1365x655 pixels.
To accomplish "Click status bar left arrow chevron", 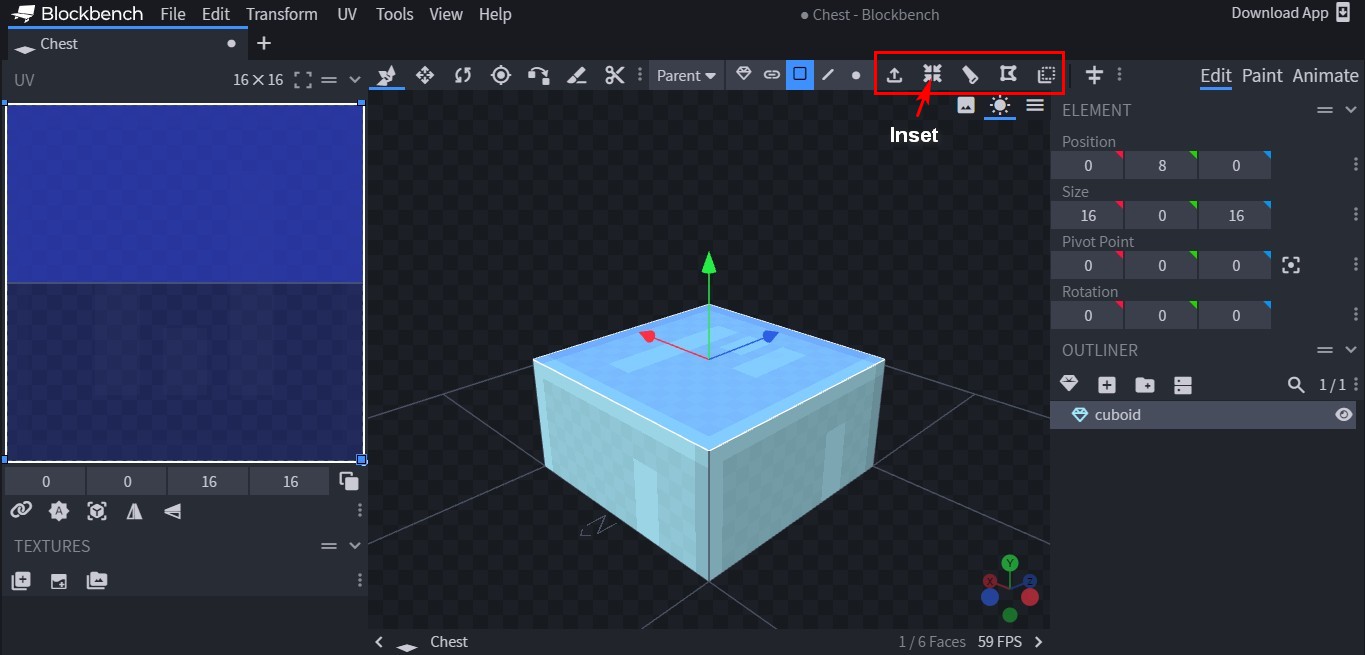I will coord(379,642).
